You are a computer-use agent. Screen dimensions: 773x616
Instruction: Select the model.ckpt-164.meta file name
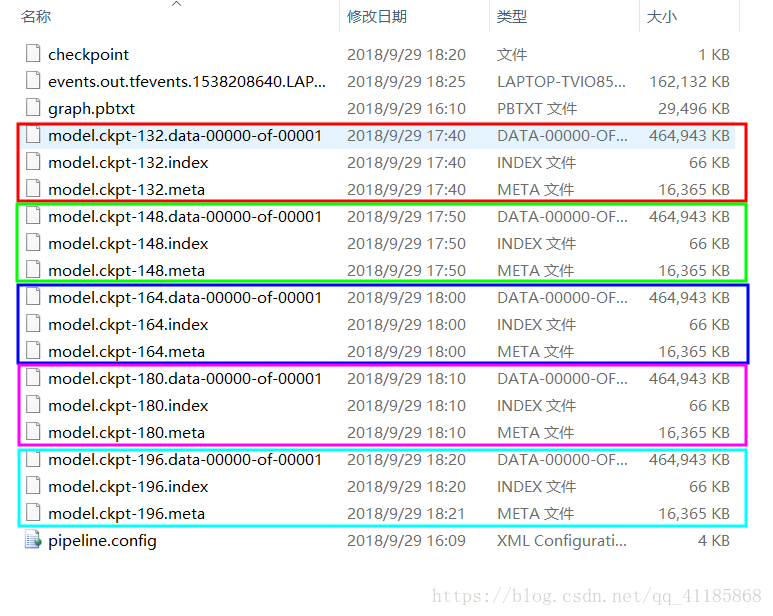[x=126, y=351]
